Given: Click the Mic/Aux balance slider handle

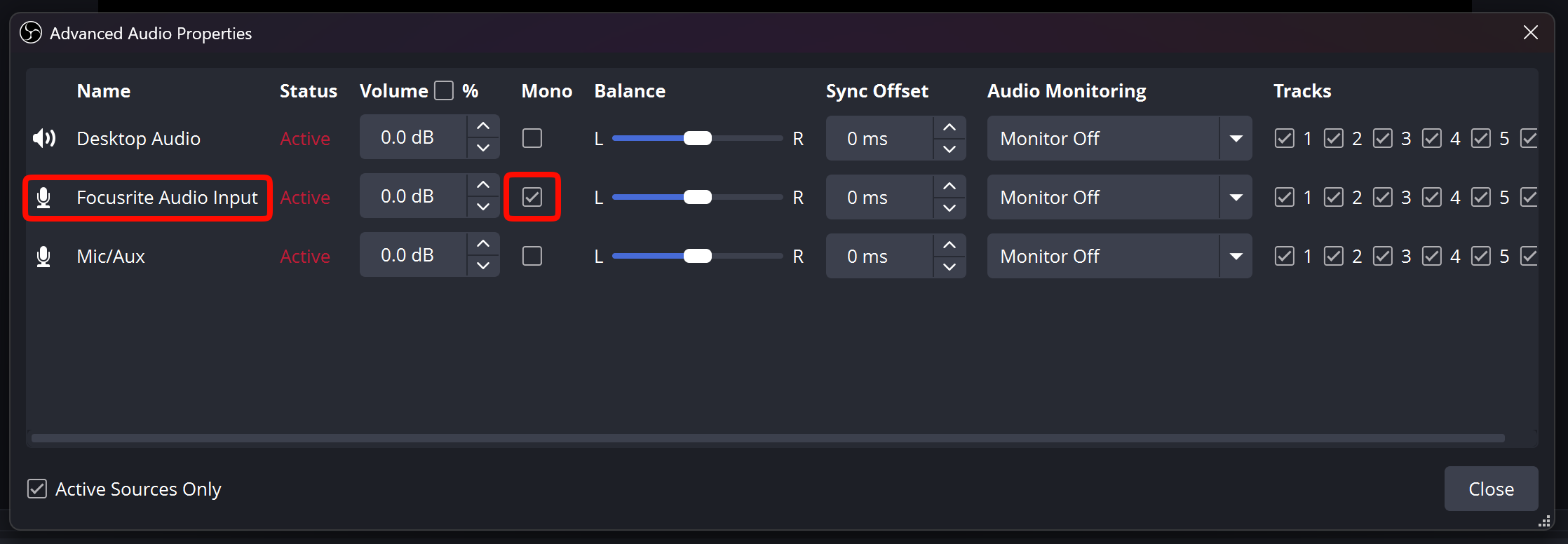Looking at the screenshot, I should pos(697,256).
